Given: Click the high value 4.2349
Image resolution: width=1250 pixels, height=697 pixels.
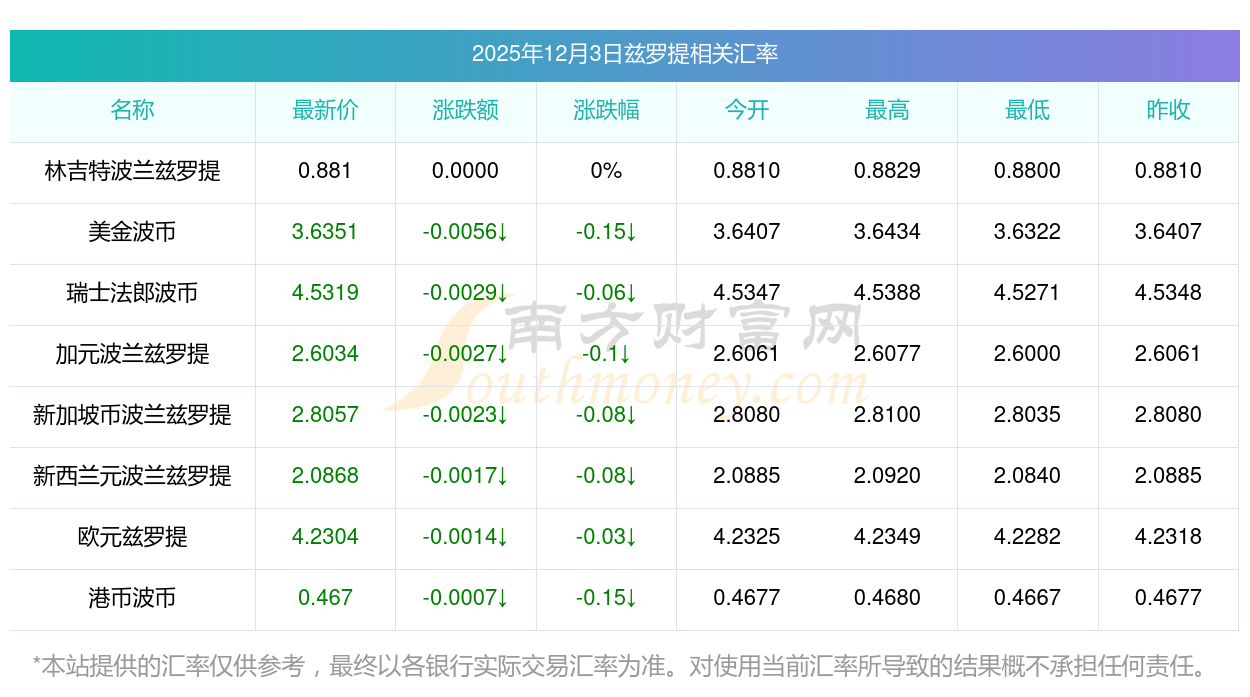Looking at the screenshot, I should coord(887,537).
